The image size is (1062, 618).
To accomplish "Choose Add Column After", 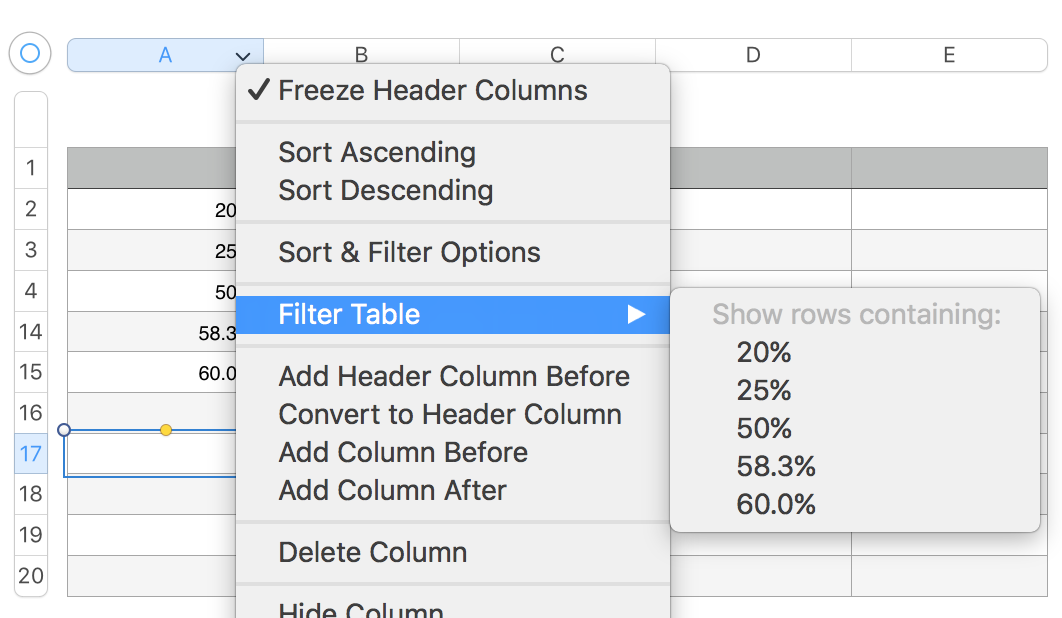I will point(392,491).
